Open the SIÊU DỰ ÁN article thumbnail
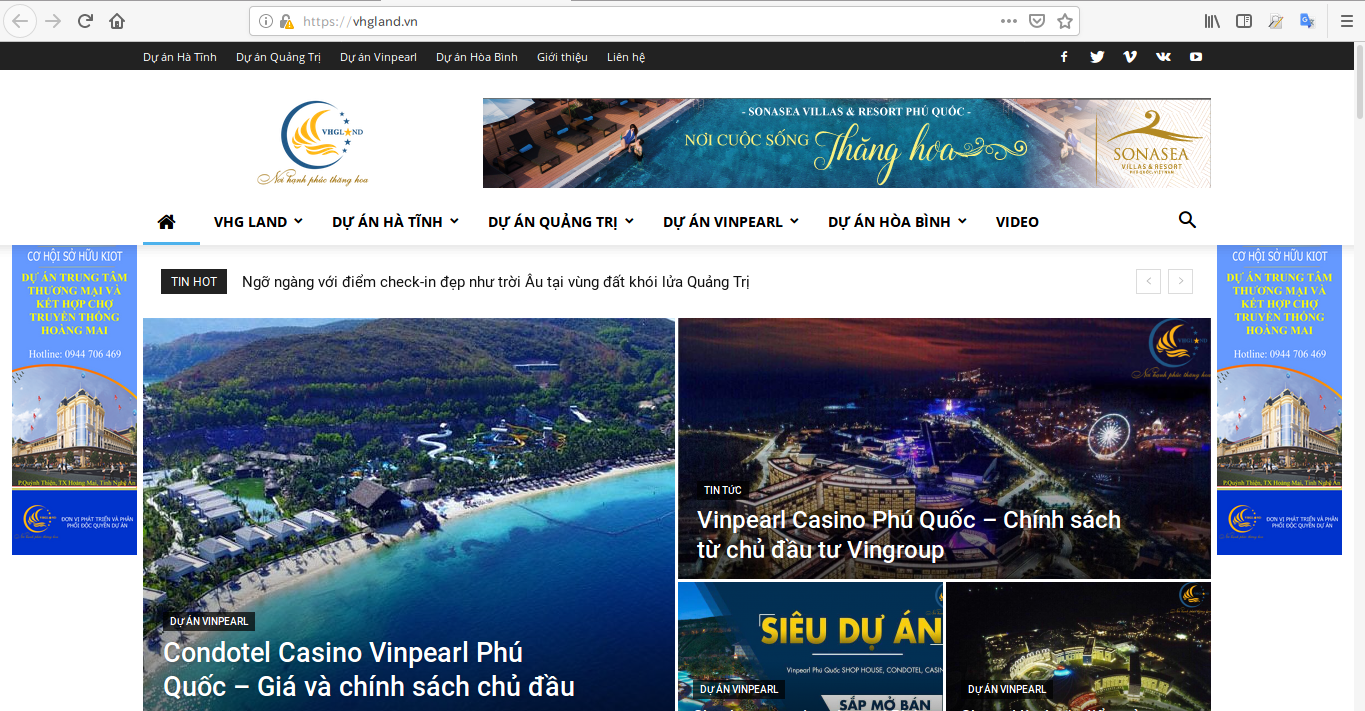The image size is (1365, 711). [810, 646]
